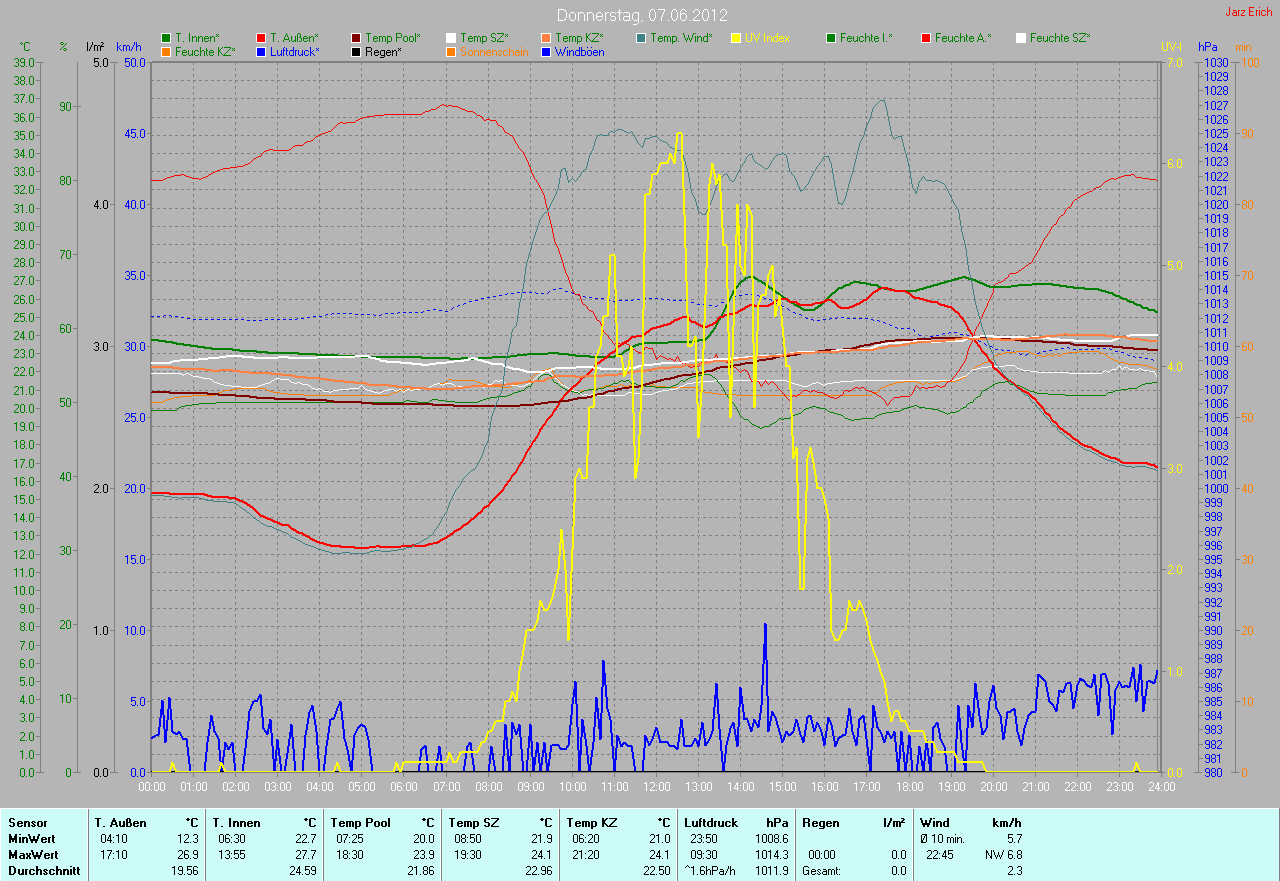This screenshot has width=1280, height=881.
Task: Click the red T. Außen legend swatch
Action: 261,38
